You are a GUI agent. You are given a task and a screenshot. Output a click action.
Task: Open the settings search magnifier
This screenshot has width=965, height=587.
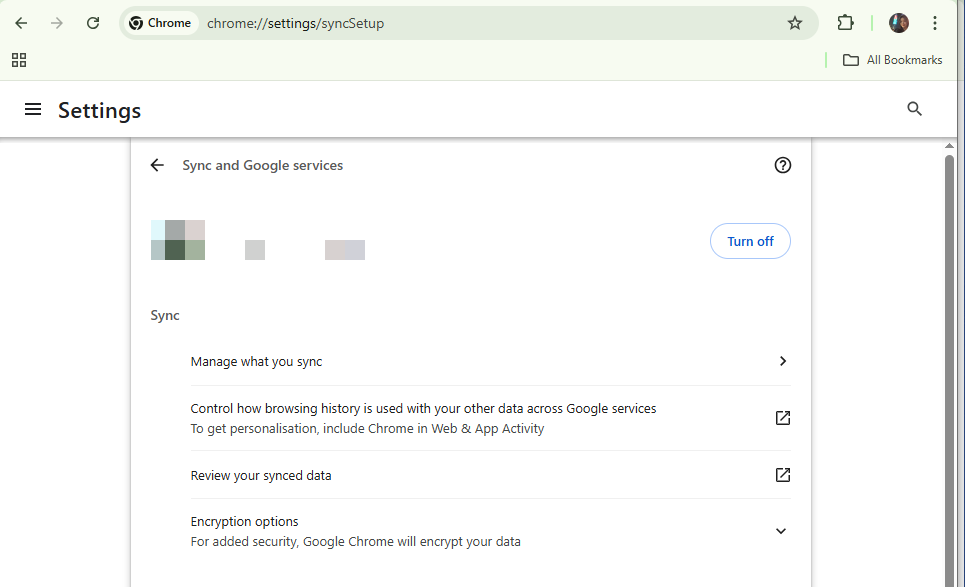914,108
